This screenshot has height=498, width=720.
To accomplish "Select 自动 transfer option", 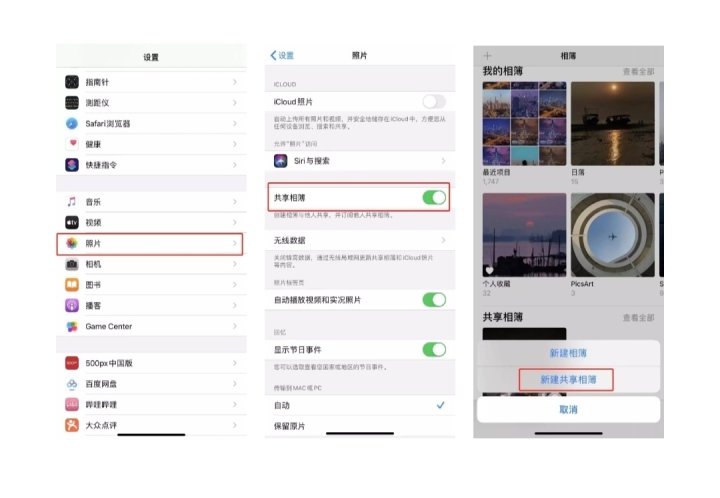I will pyautogui.click(x=360, y=405).
